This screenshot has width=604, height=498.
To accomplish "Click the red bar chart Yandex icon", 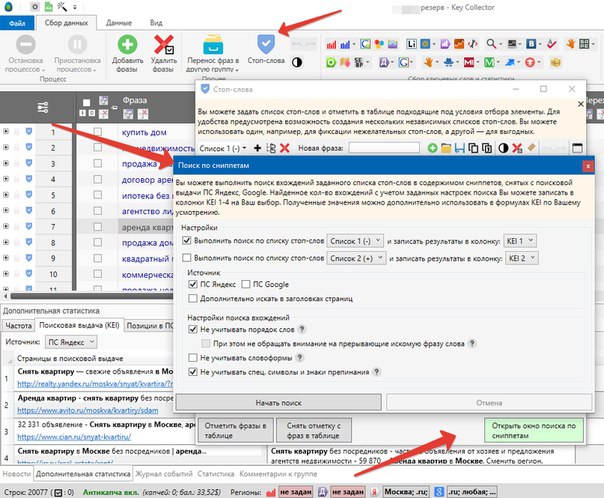I will pos(331,45).
